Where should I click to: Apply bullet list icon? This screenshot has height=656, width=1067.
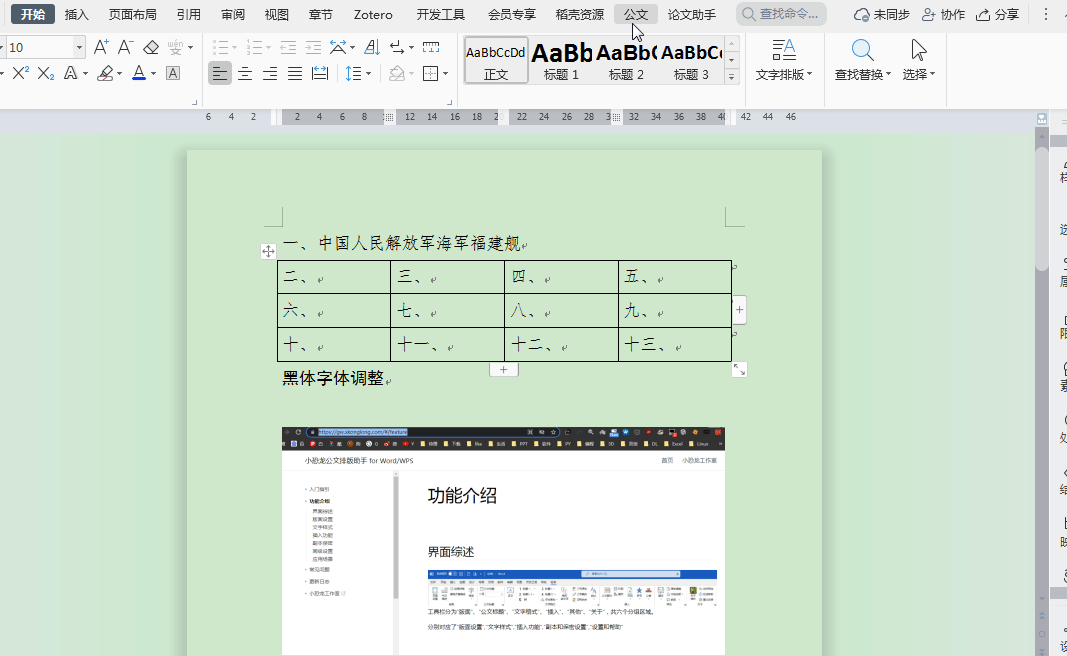click(220, 47)
